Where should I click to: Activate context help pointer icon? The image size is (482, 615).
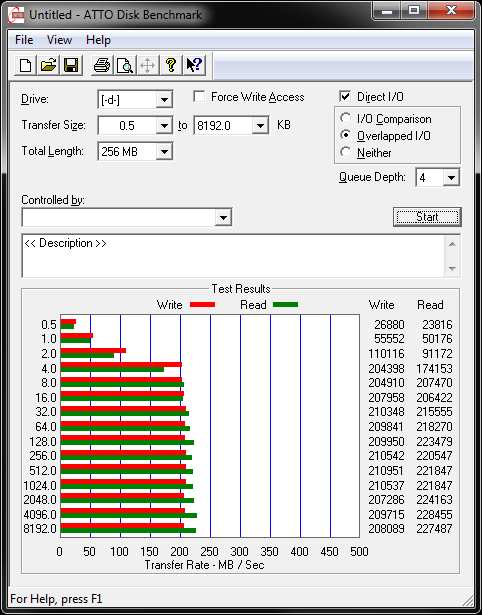(x=194, y=65)
